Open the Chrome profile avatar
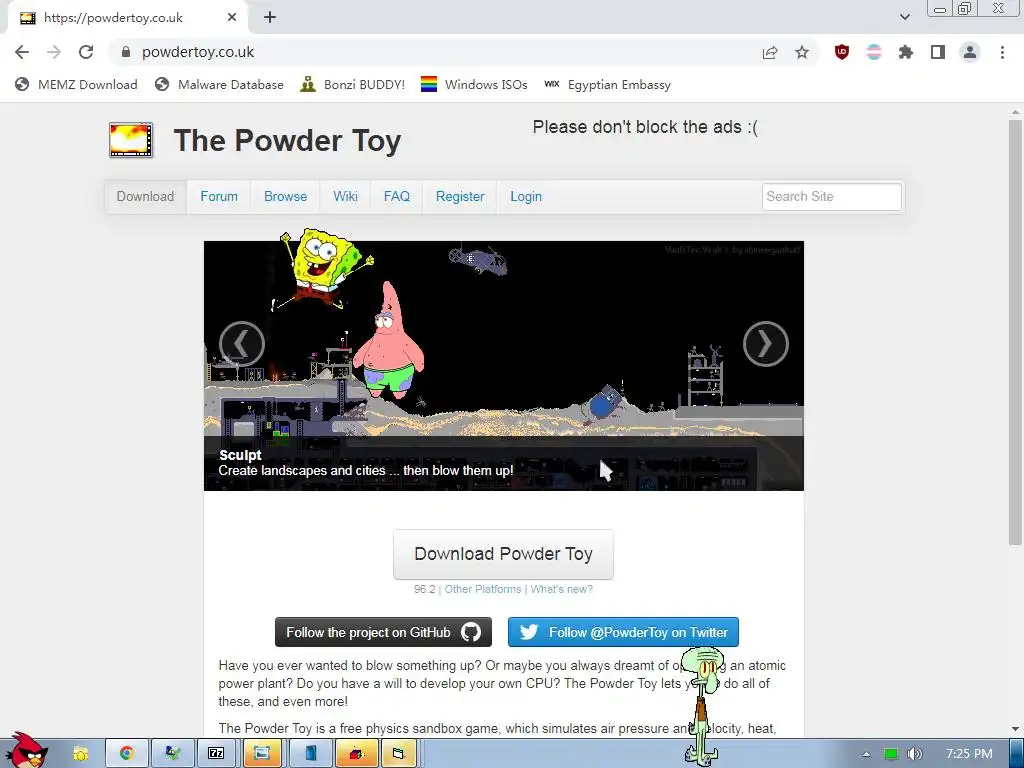 click(x=970, y=52)
